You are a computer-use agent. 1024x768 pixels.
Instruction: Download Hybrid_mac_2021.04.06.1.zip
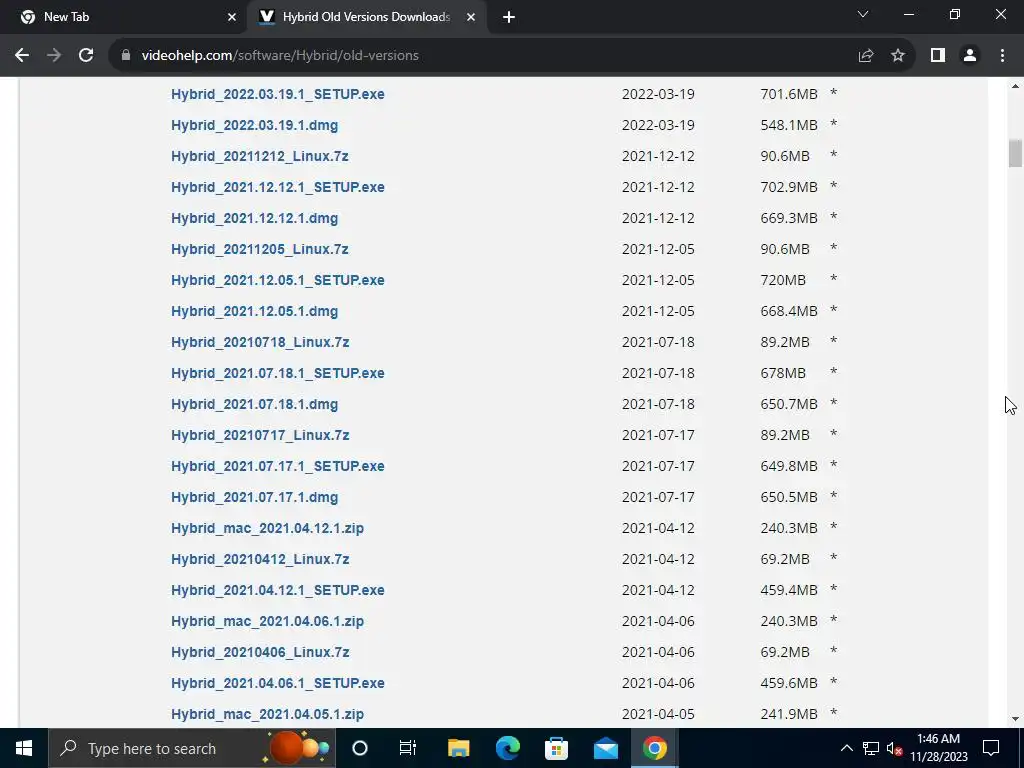click(267, 622)
